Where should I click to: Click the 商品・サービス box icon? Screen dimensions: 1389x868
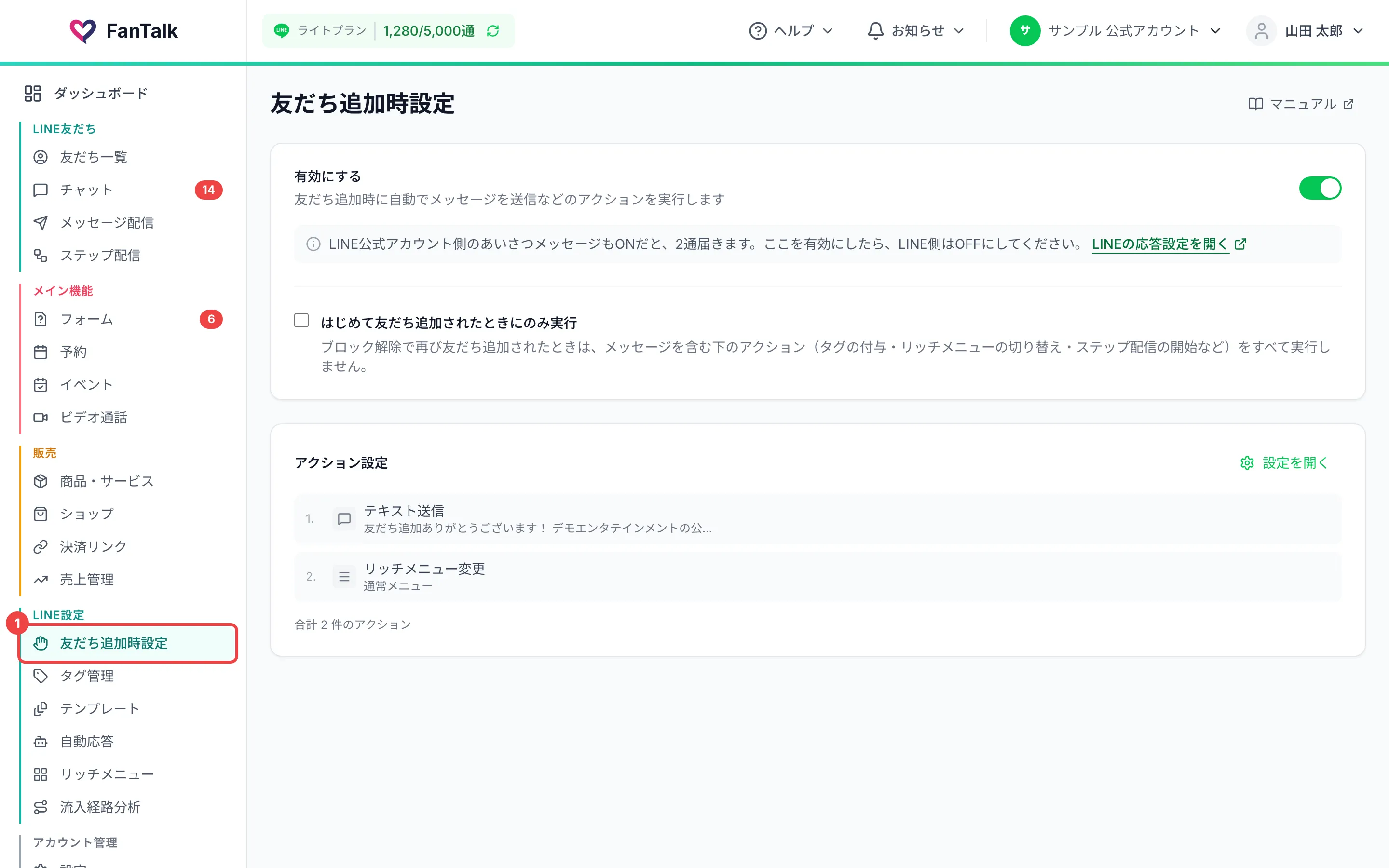[40, 481]
